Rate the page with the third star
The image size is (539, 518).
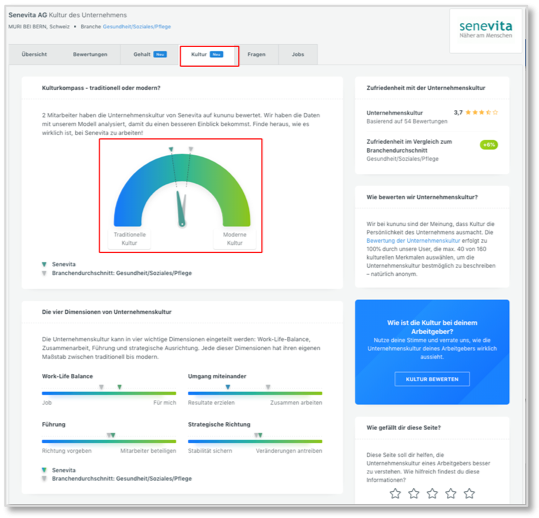[432, 494]
